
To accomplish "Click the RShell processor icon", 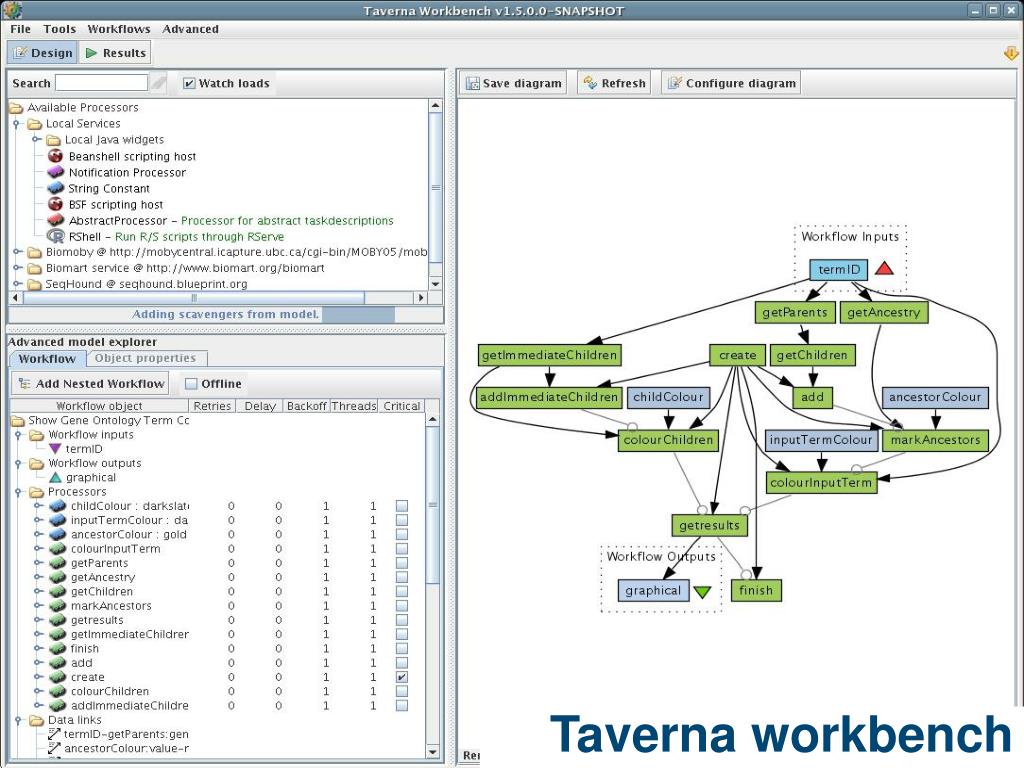I will tap(56, 236).
